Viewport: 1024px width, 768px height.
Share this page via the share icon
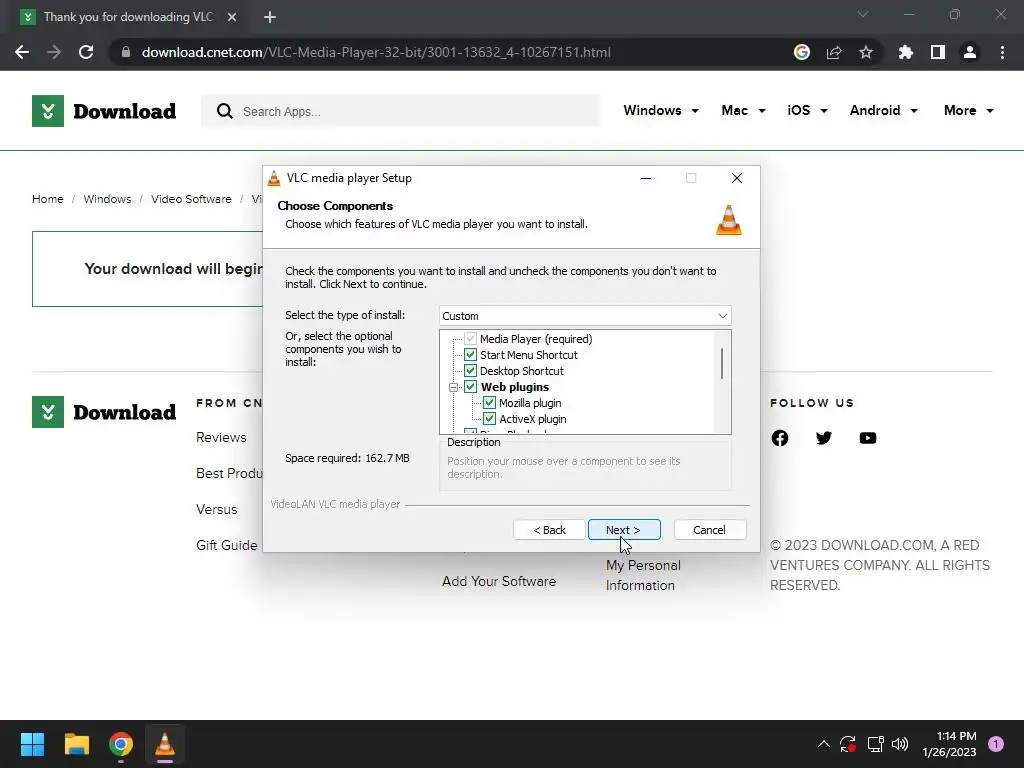tap(834, 52)
